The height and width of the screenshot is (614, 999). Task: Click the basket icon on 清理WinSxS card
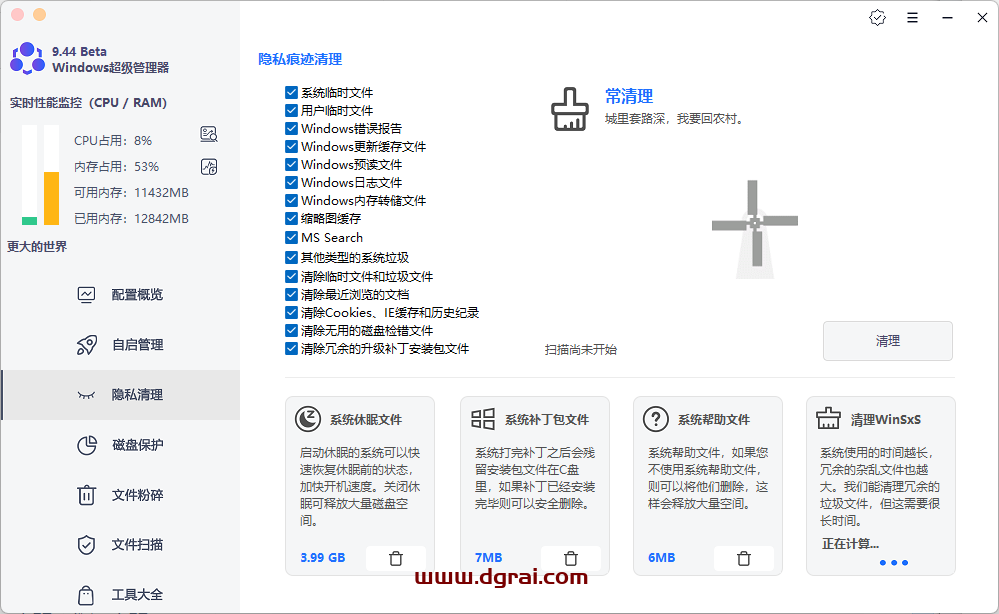click(x=828, y=418)
